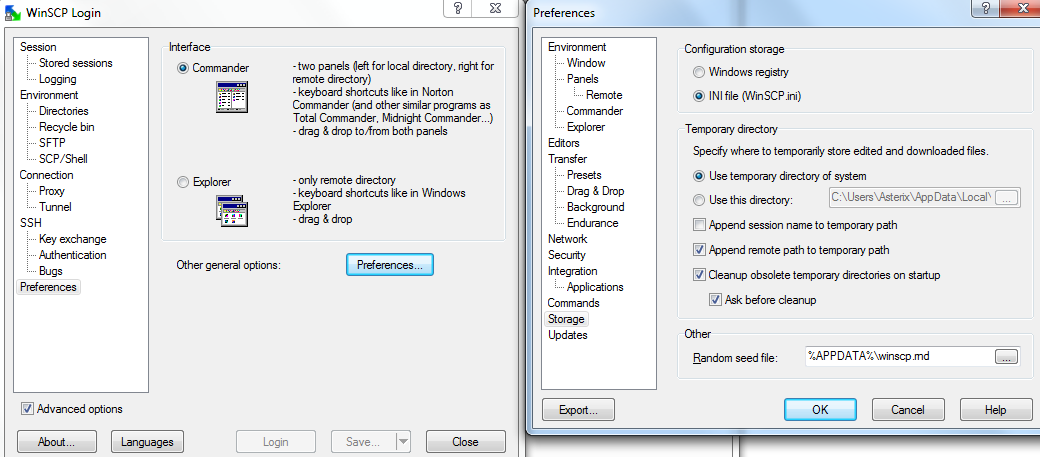The width and height of the screenshot is (1040, 457).
Task: Open the Languages button
Action: coord(147,442)
